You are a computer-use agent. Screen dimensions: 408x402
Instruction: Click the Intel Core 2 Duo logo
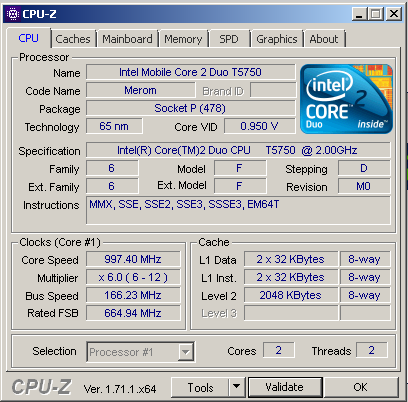pos(346,99)
